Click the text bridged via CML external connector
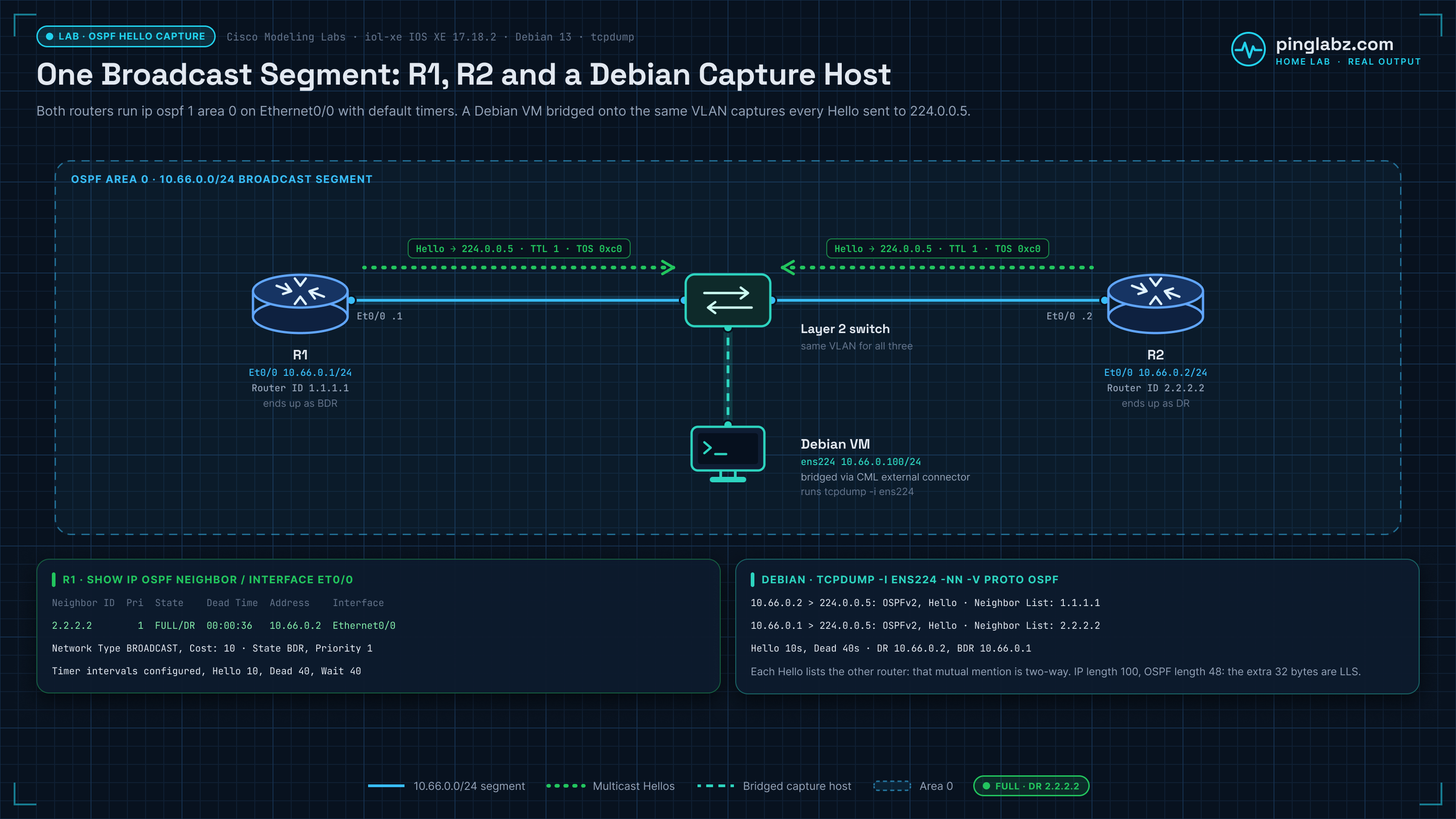1456x819 pixels. coord(885,477)
